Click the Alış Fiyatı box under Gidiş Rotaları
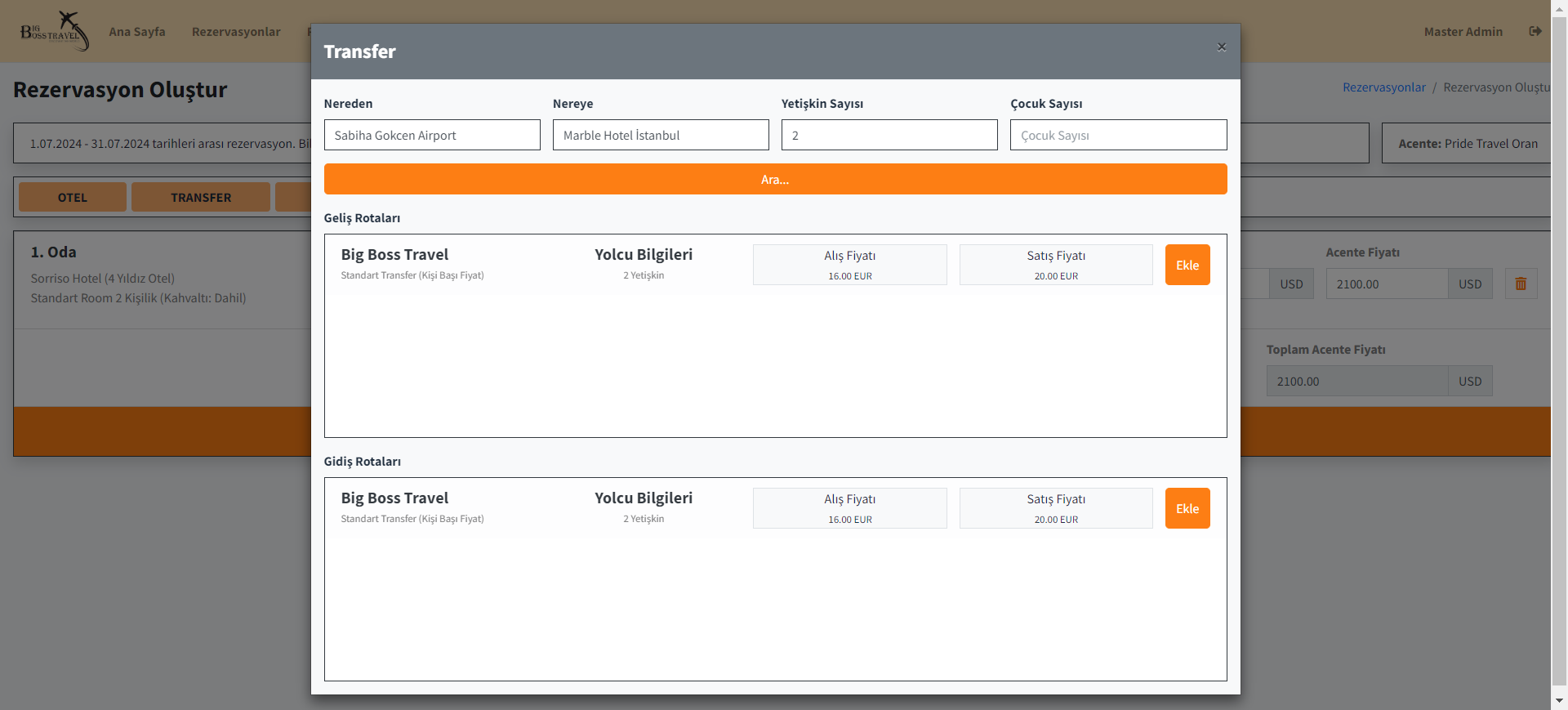The height and width of the screenshot is (710, 1568). [x=850, y=508]
